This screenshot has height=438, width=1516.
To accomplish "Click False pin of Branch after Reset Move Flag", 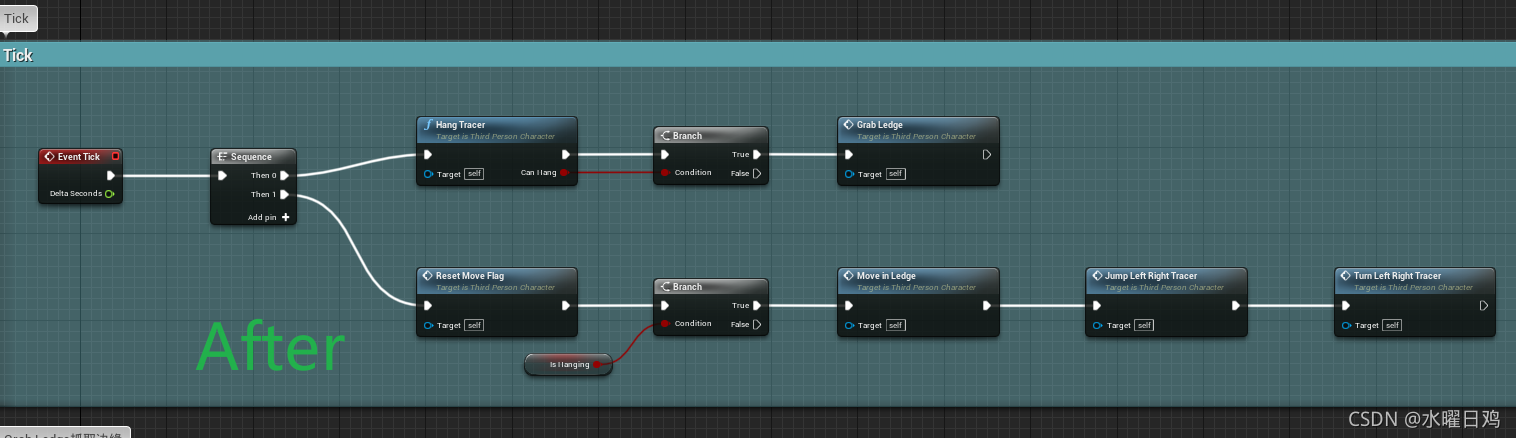I will click(x=757, y=324).
